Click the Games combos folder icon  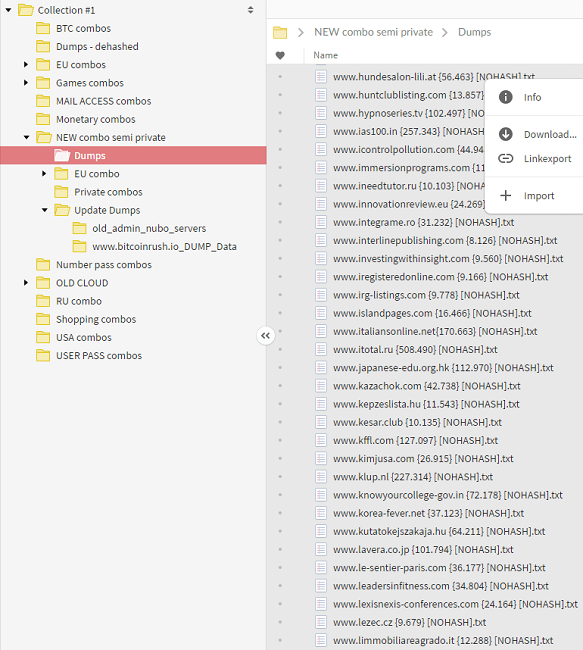43,83
